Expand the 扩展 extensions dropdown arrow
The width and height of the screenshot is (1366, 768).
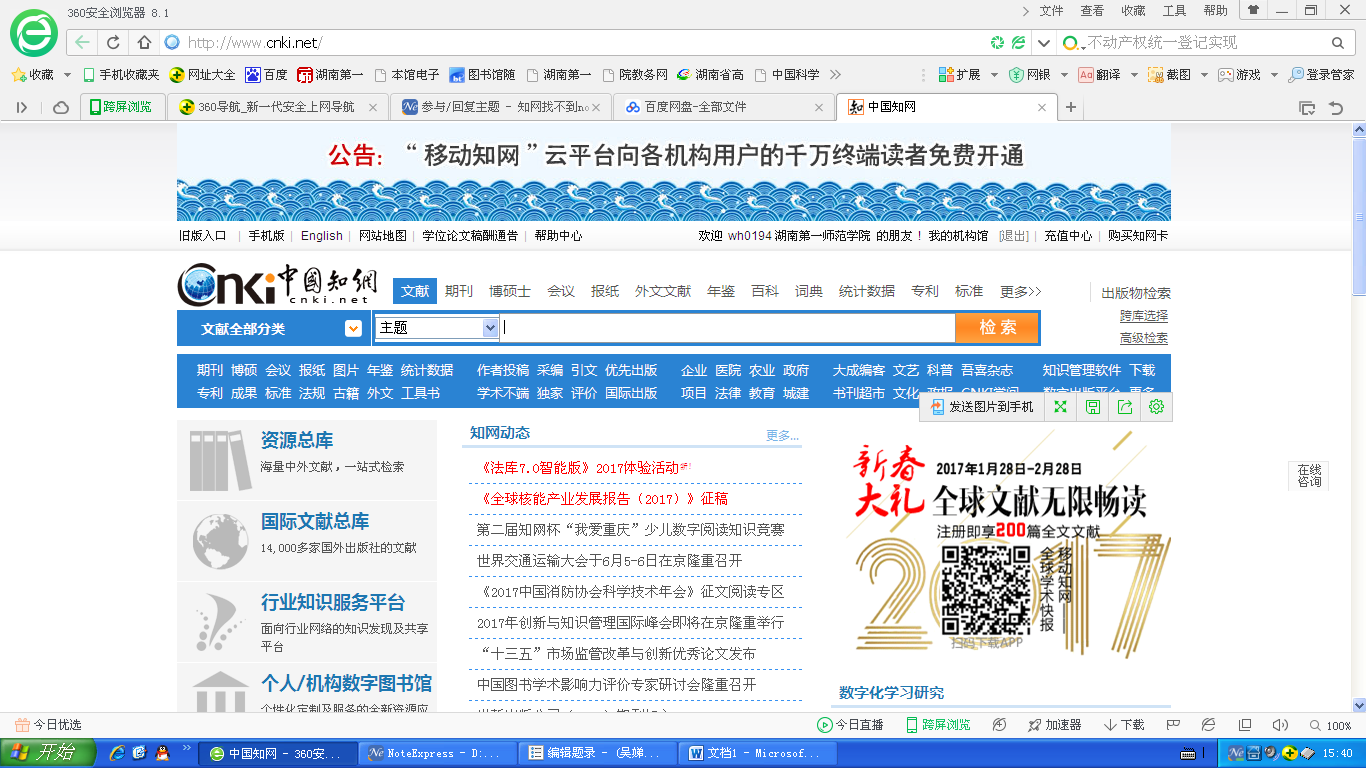tap(995, 75)
